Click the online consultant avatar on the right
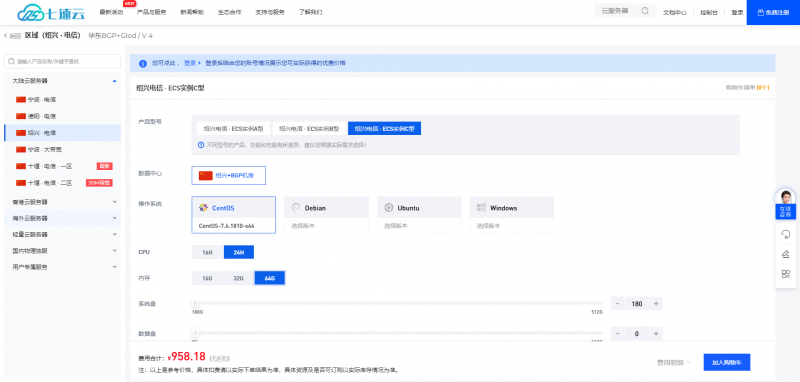Image resolution: width=800 pixels, height=382 pixels. [785, 197]
